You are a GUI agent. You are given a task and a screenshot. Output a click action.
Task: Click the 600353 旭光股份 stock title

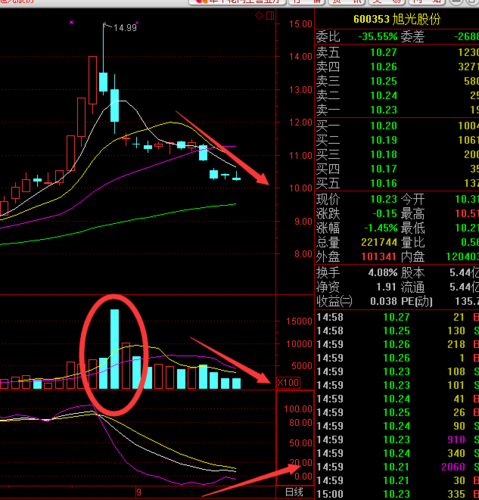[x=397, y=19]
